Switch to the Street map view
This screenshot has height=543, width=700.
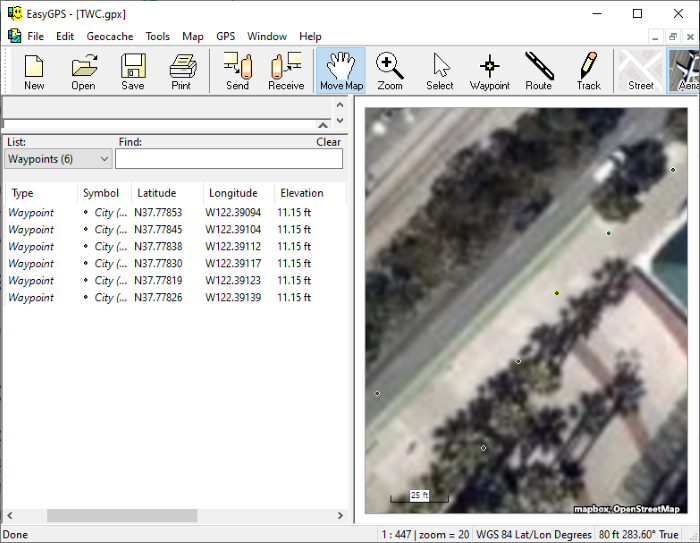(641, 71)
